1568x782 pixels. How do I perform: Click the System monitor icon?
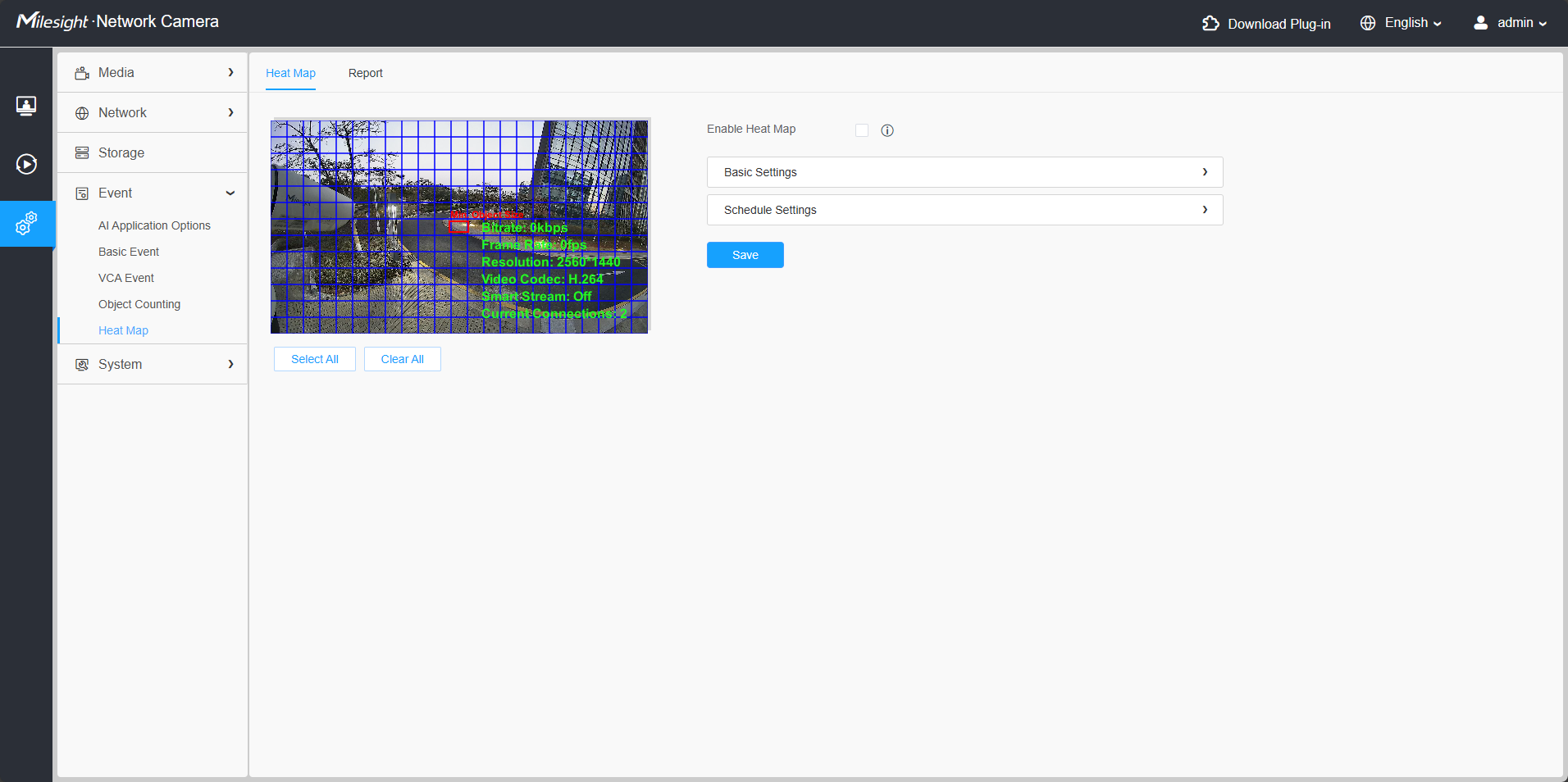(x=82, y=365)
